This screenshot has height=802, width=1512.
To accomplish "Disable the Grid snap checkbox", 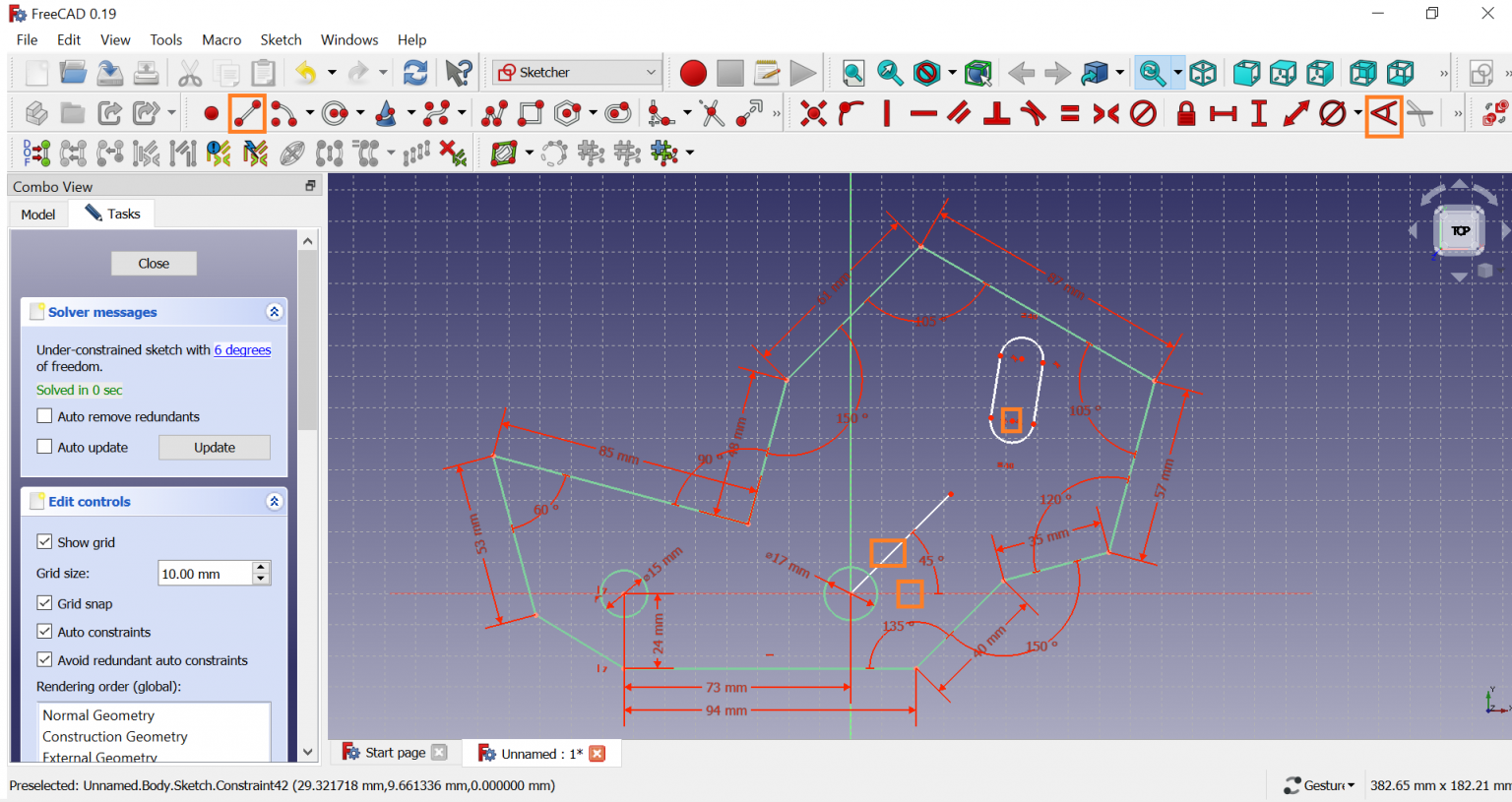I will [x=44, y=603].
